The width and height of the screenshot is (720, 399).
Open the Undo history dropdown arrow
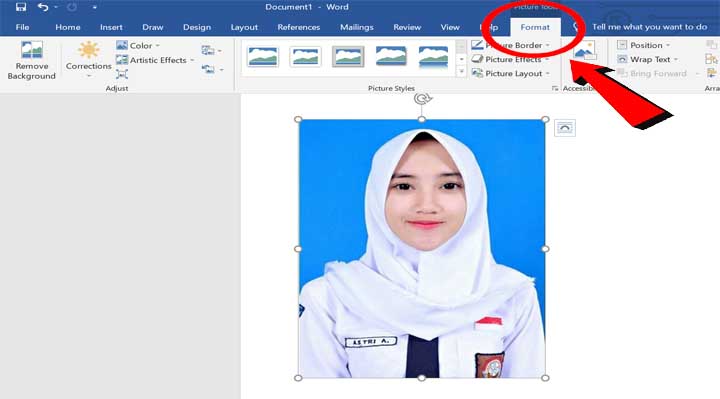point(56,7)
